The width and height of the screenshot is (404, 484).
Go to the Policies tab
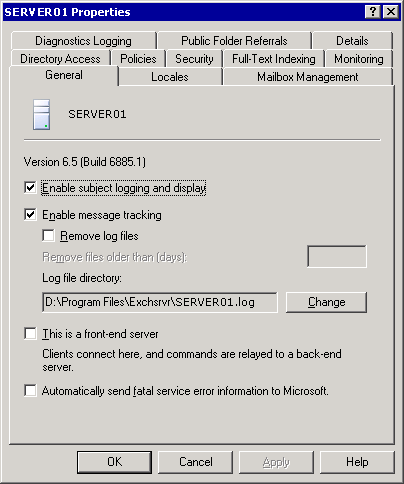click(138, 59)
